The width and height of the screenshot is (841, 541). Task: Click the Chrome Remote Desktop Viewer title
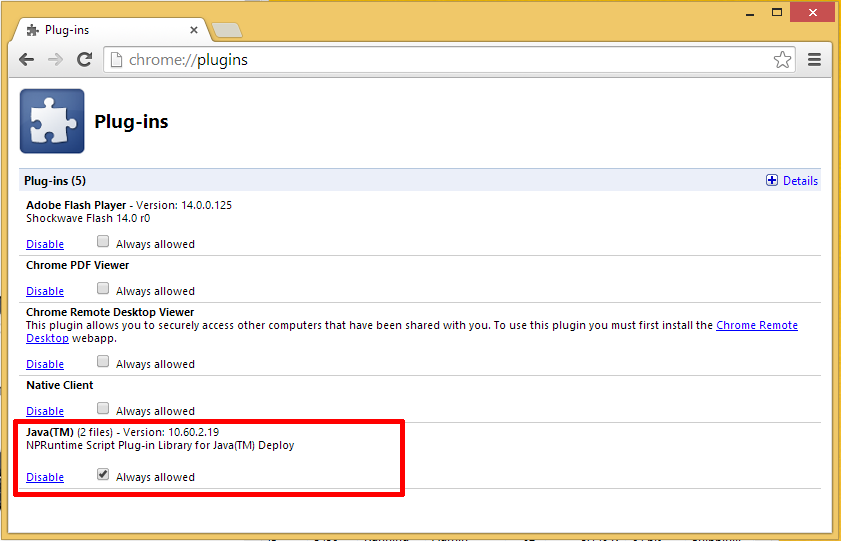pyautogui.click(x=110, y=312)
